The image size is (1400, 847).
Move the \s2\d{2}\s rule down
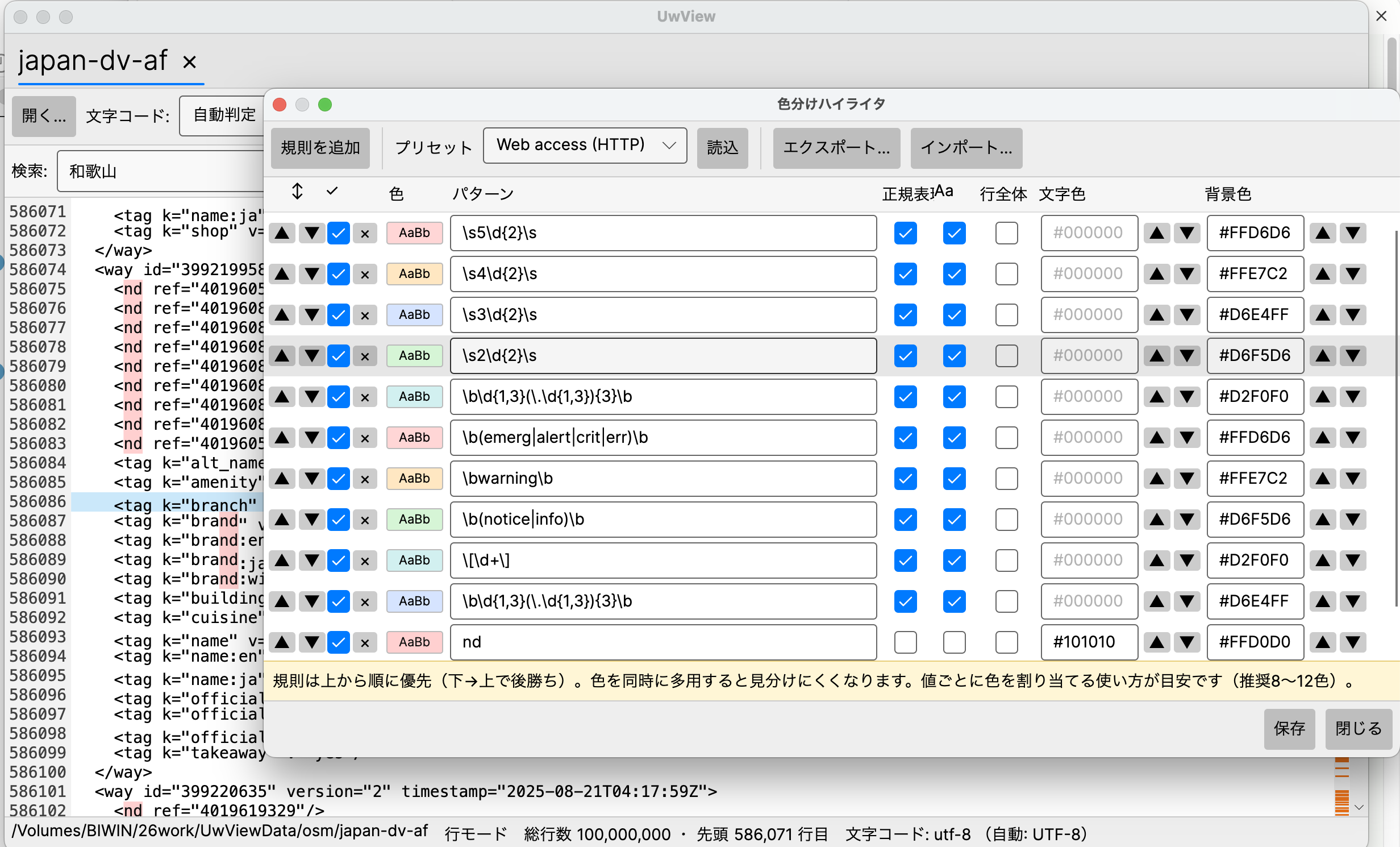(312, 356)
